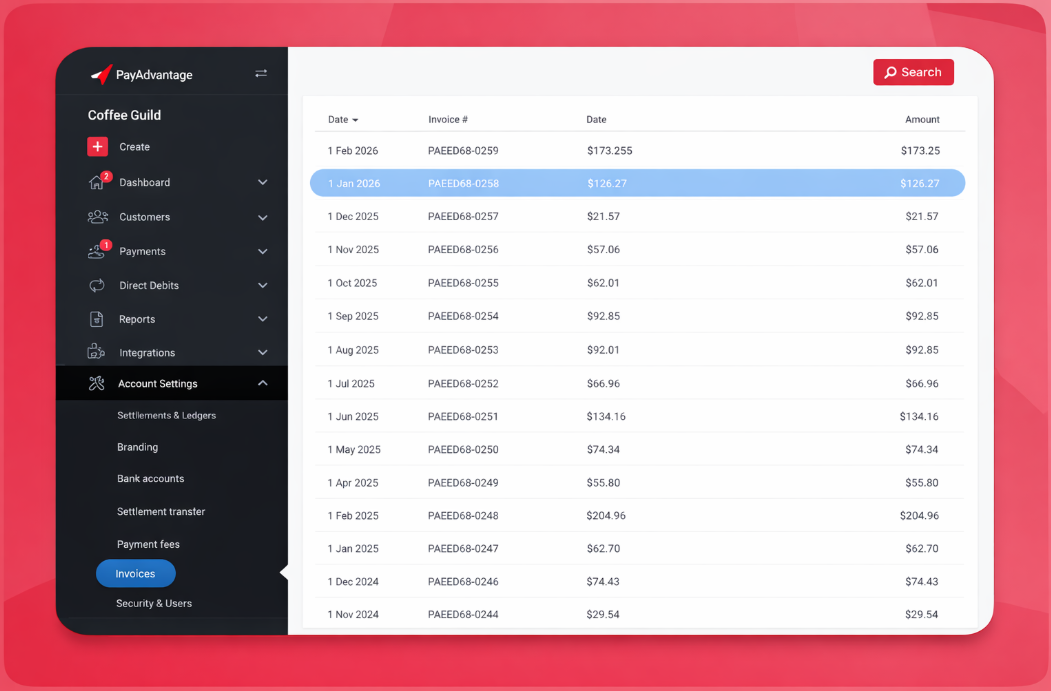
Task: Click the PayAdvantage logo
Action: pyautogui.click(x=141, y=75)
